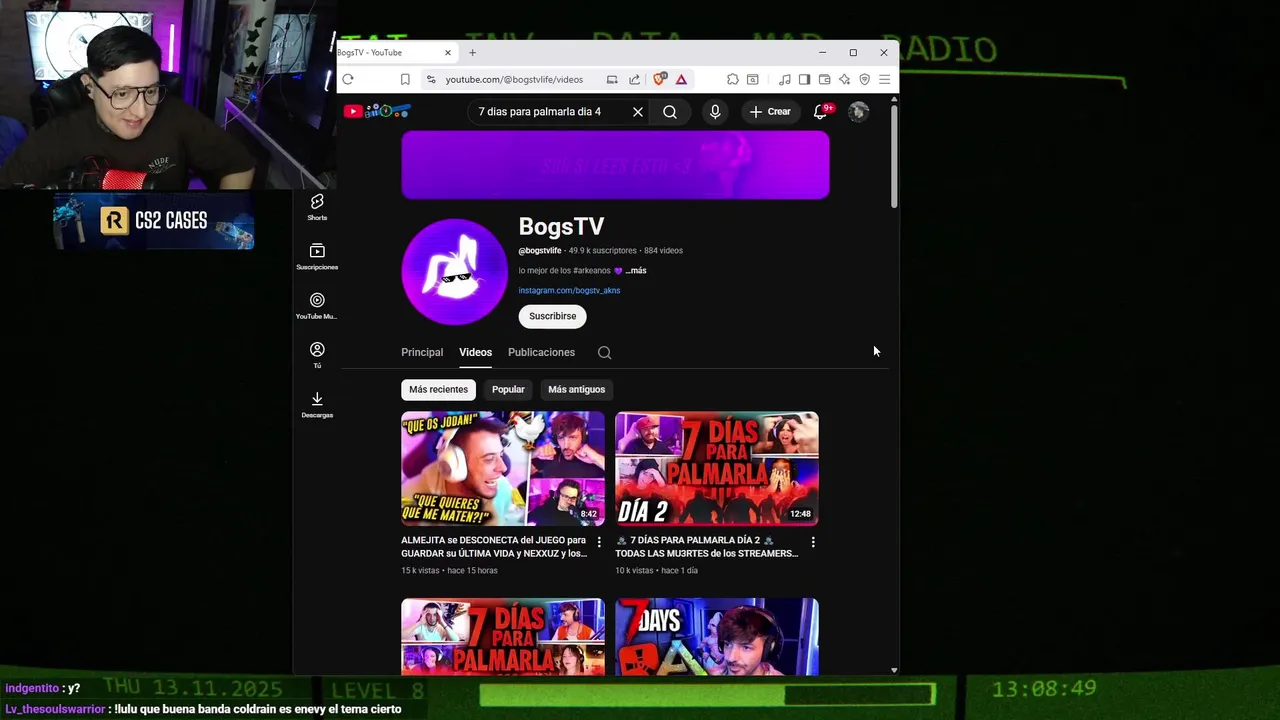Click the page vertical scrollbar
The height and width of the screenshot is (720, 1280).
coord(893,155)
